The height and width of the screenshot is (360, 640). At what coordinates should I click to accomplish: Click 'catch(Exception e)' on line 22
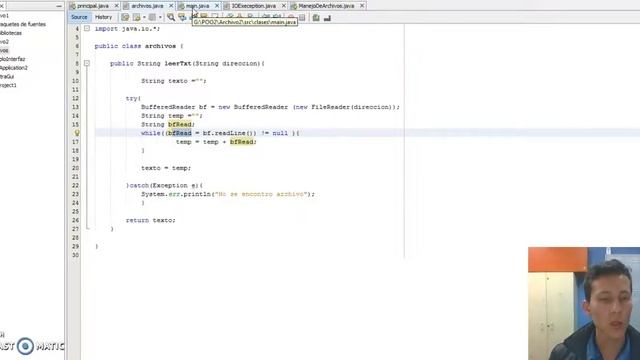[x=164, y=185]
